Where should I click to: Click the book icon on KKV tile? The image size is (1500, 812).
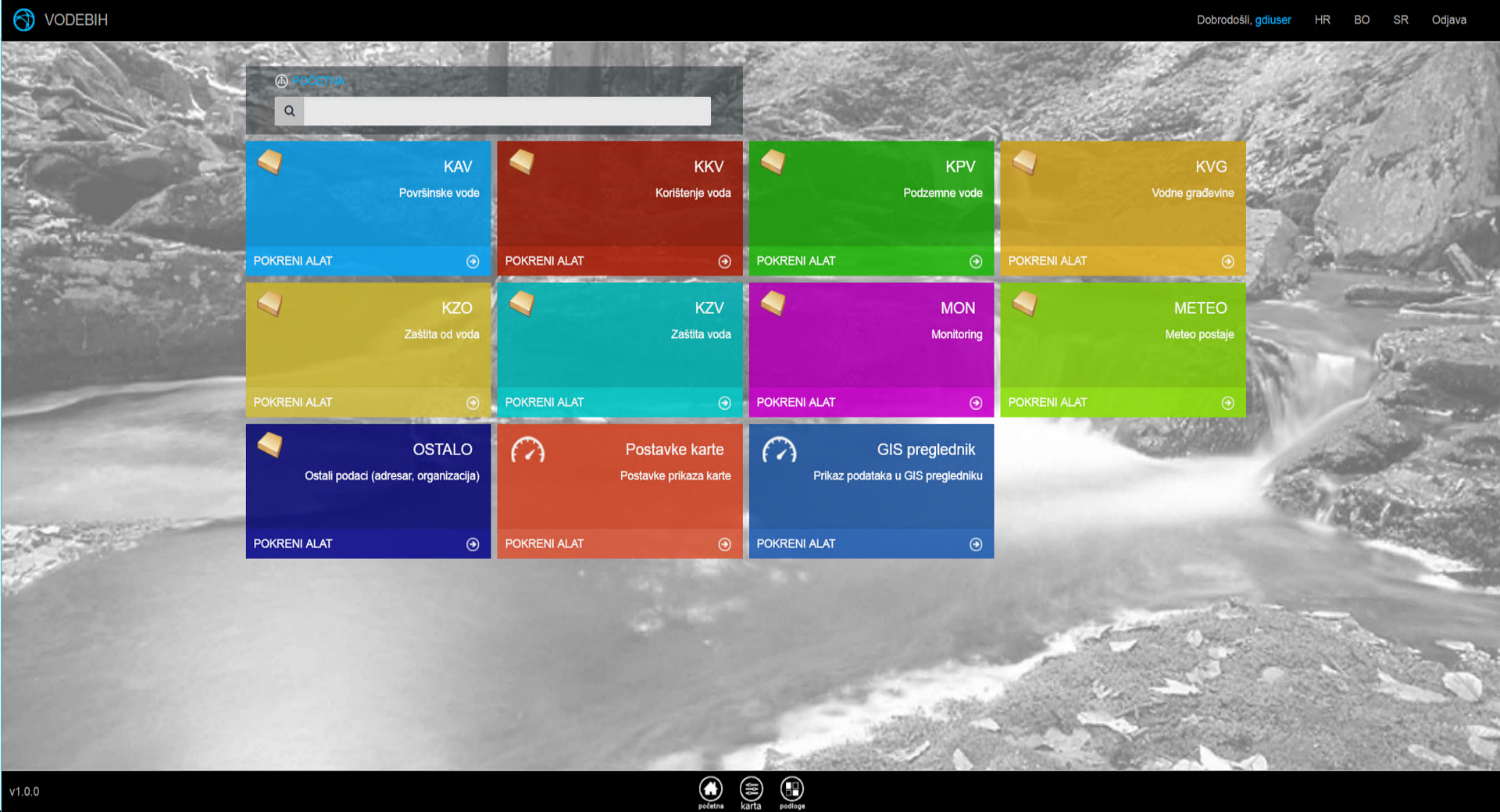pyautogui.click(x=521, y=162)
